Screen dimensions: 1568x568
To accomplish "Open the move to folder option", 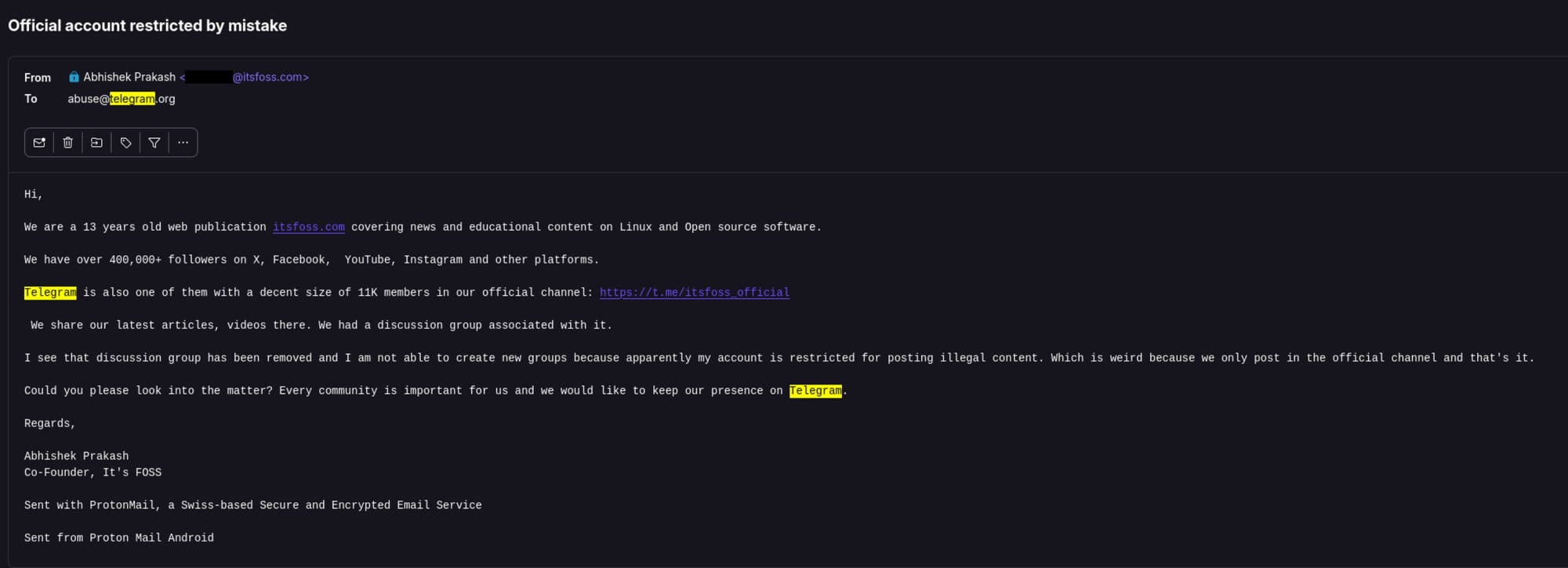I will click(x=96, y=143).
